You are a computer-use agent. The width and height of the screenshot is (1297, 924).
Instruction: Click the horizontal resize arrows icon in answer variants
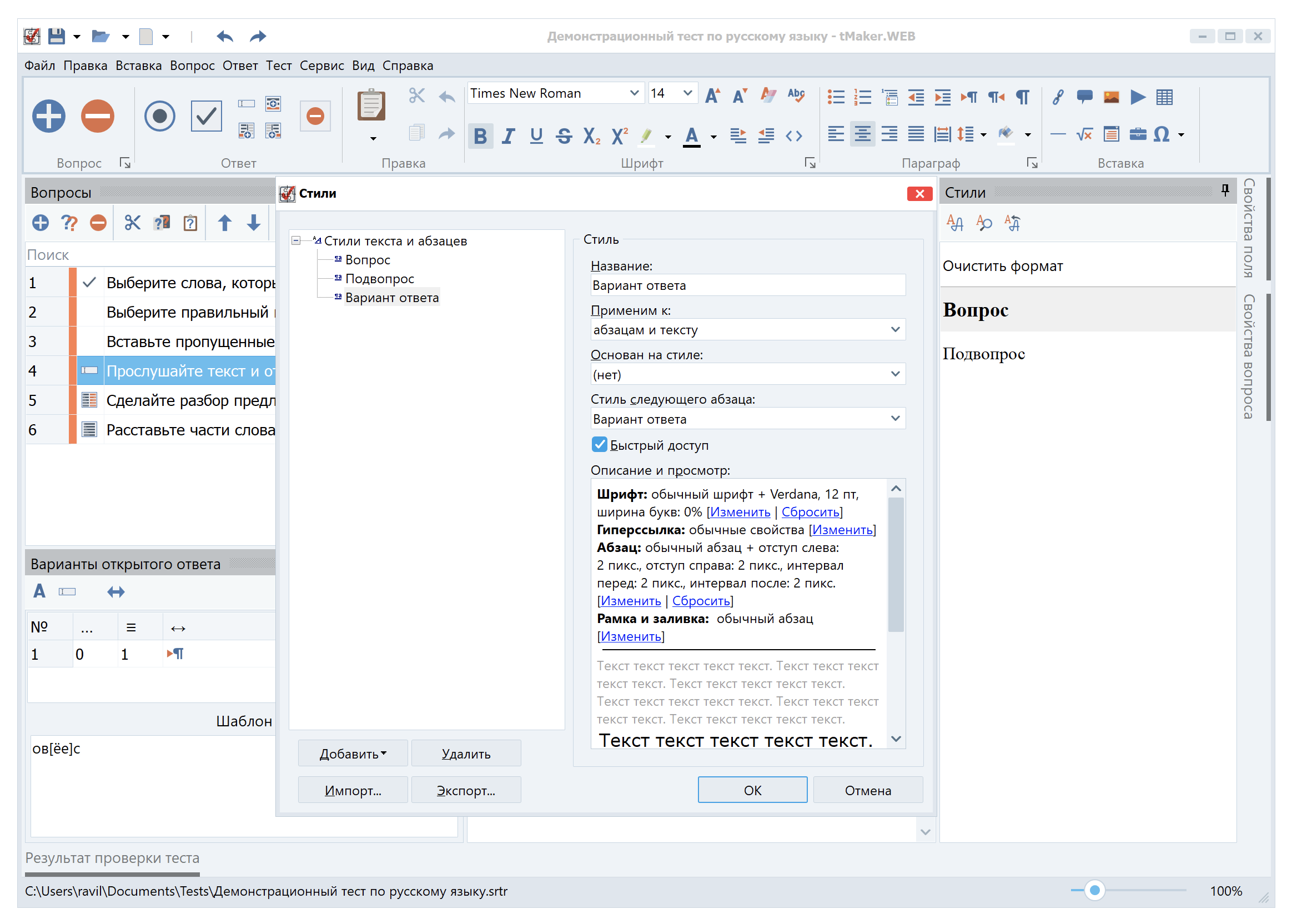click(x=116, y=592)
